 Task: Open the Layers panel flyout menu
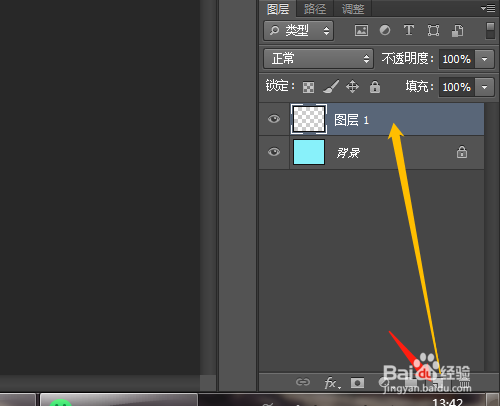[x=488, y=8]
